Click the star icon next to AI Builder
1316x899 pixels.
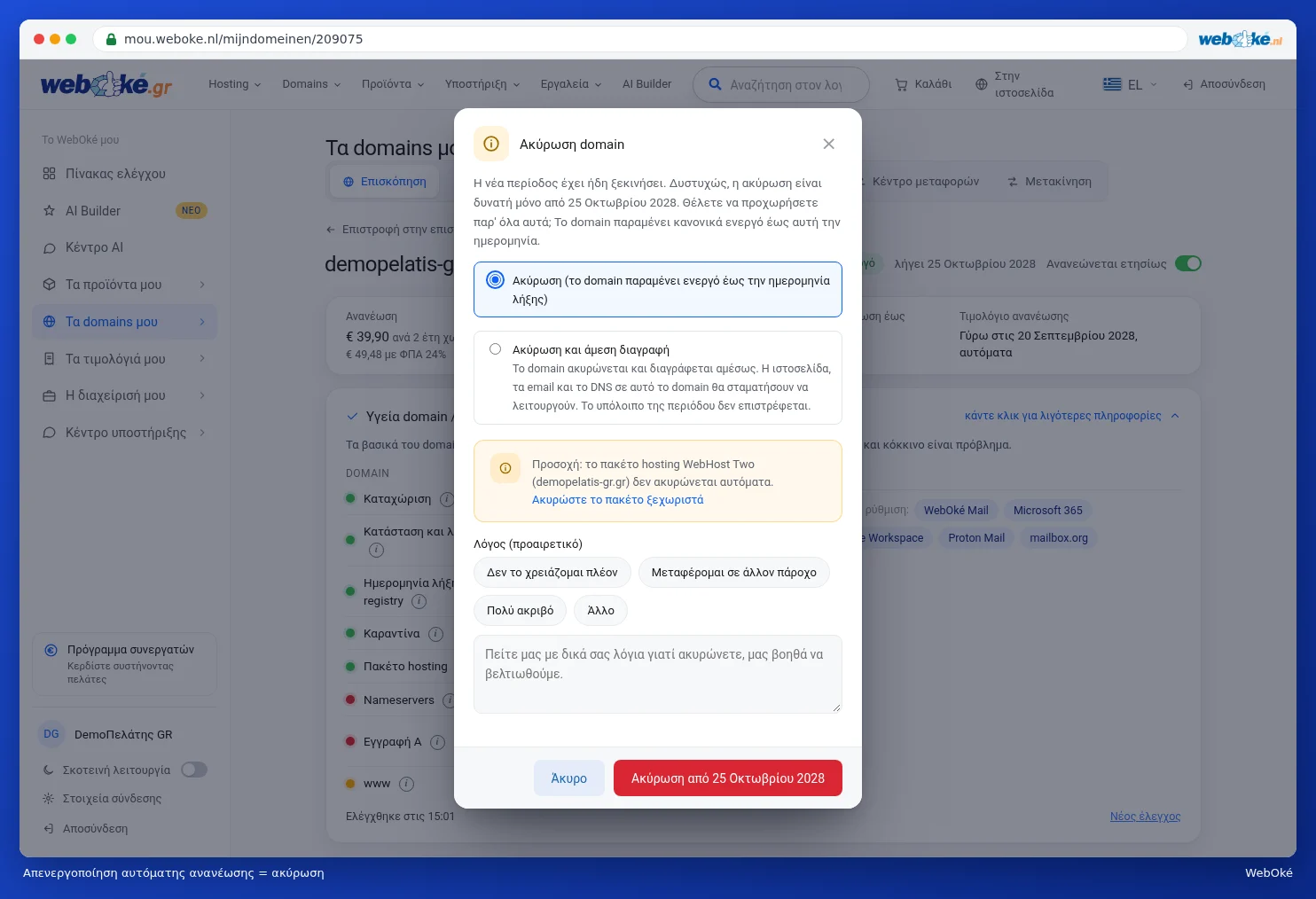click(x=50, y=211)
